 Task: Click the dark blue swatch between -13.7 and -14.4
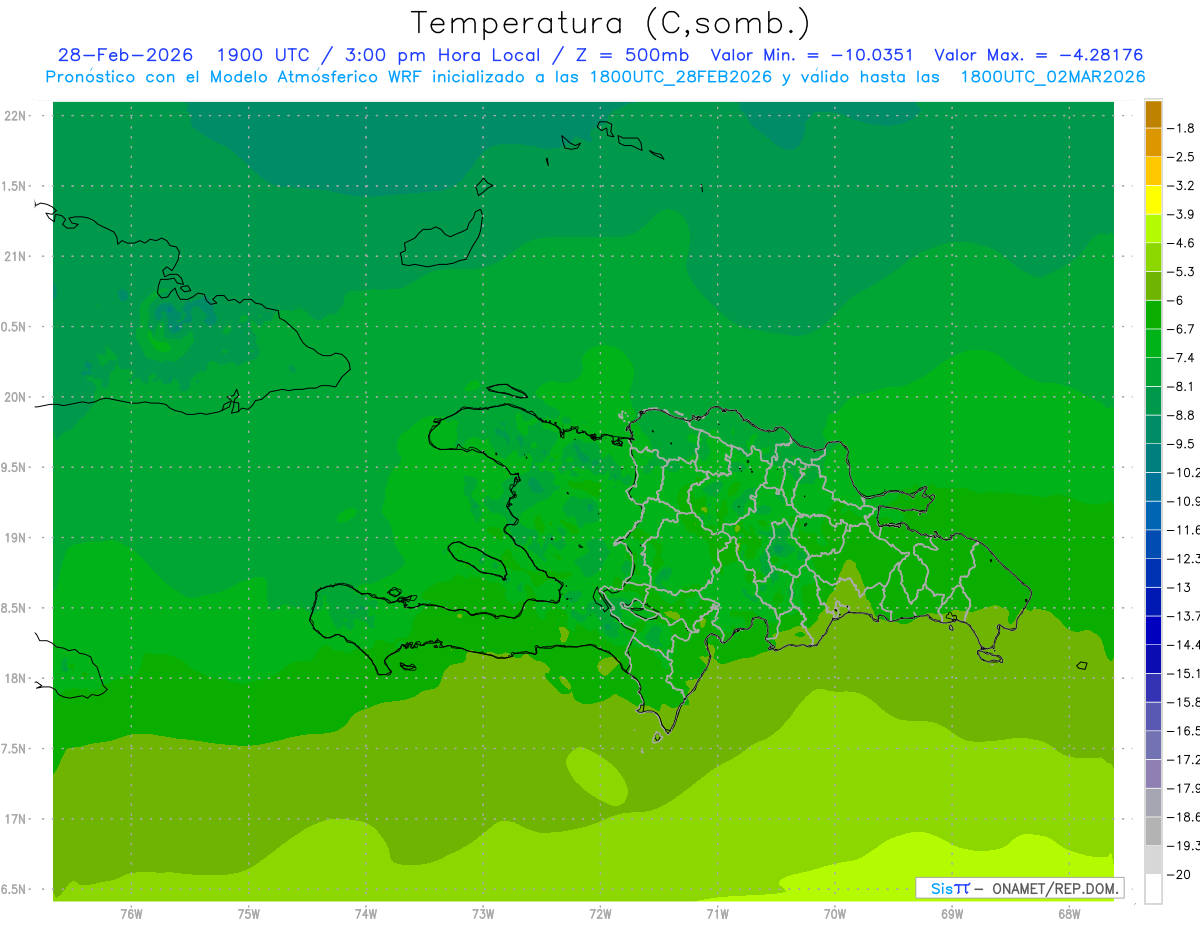pos(1153,630)
